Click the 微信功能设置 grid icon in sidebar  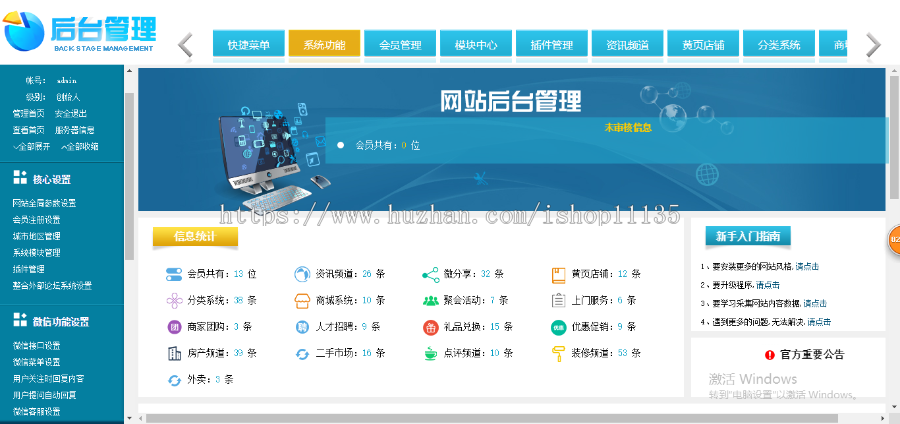(20, 320)
